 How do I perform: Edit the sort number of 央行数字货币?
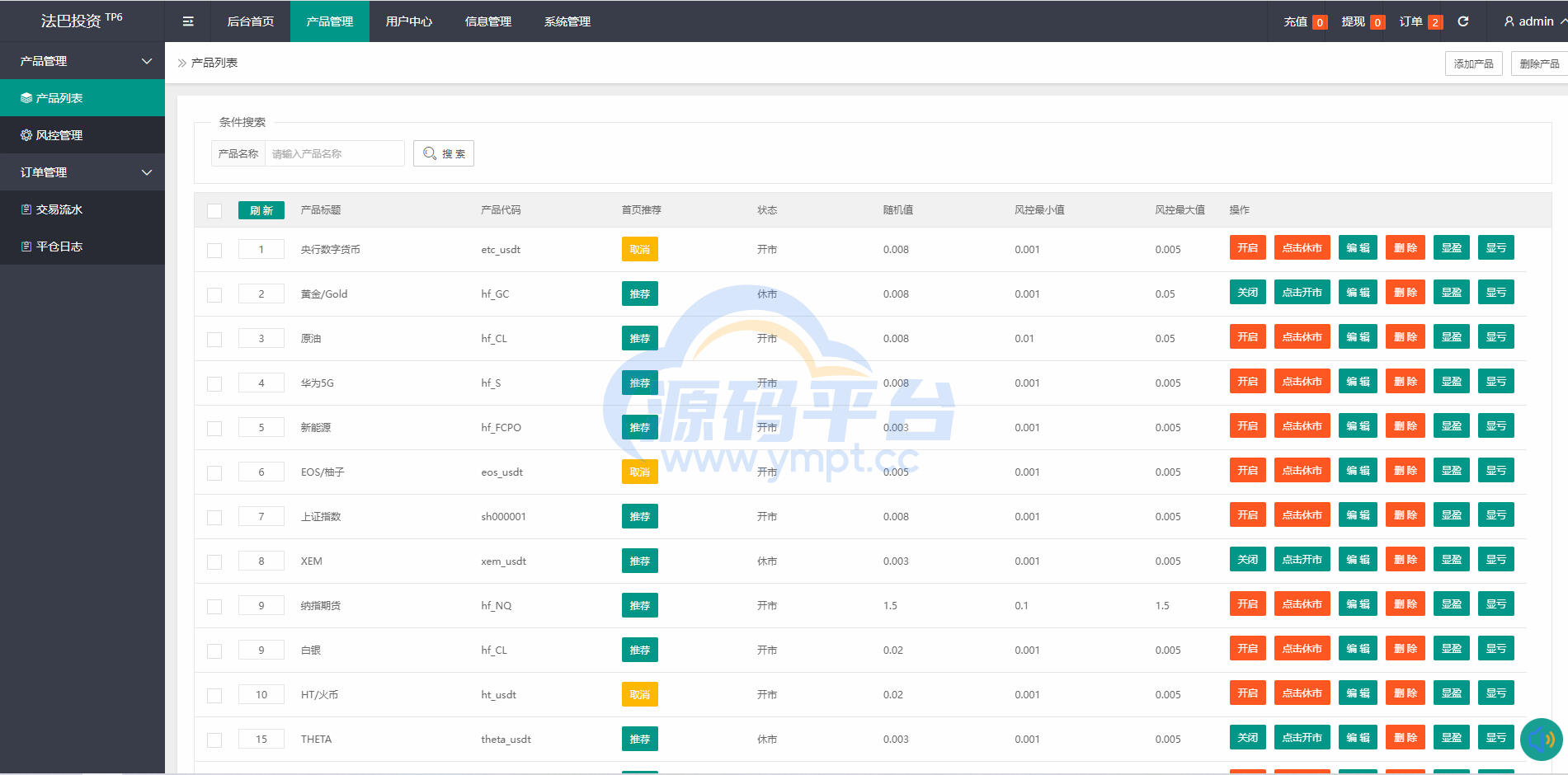261,249
